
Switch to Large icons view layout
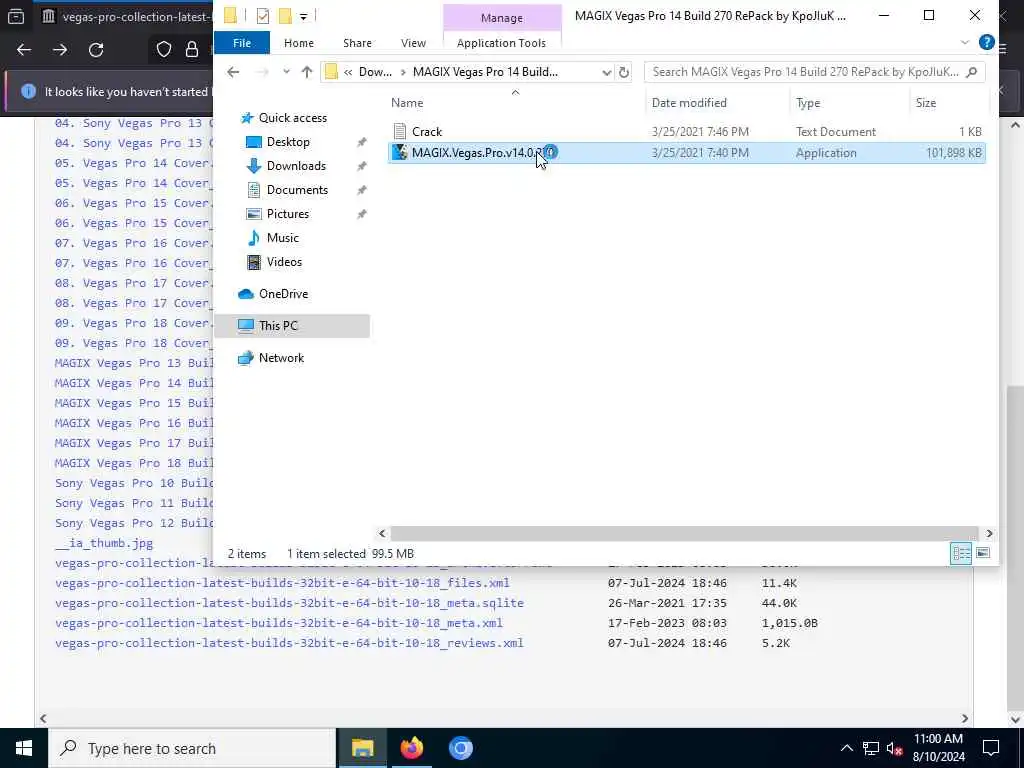pos(983,554)
